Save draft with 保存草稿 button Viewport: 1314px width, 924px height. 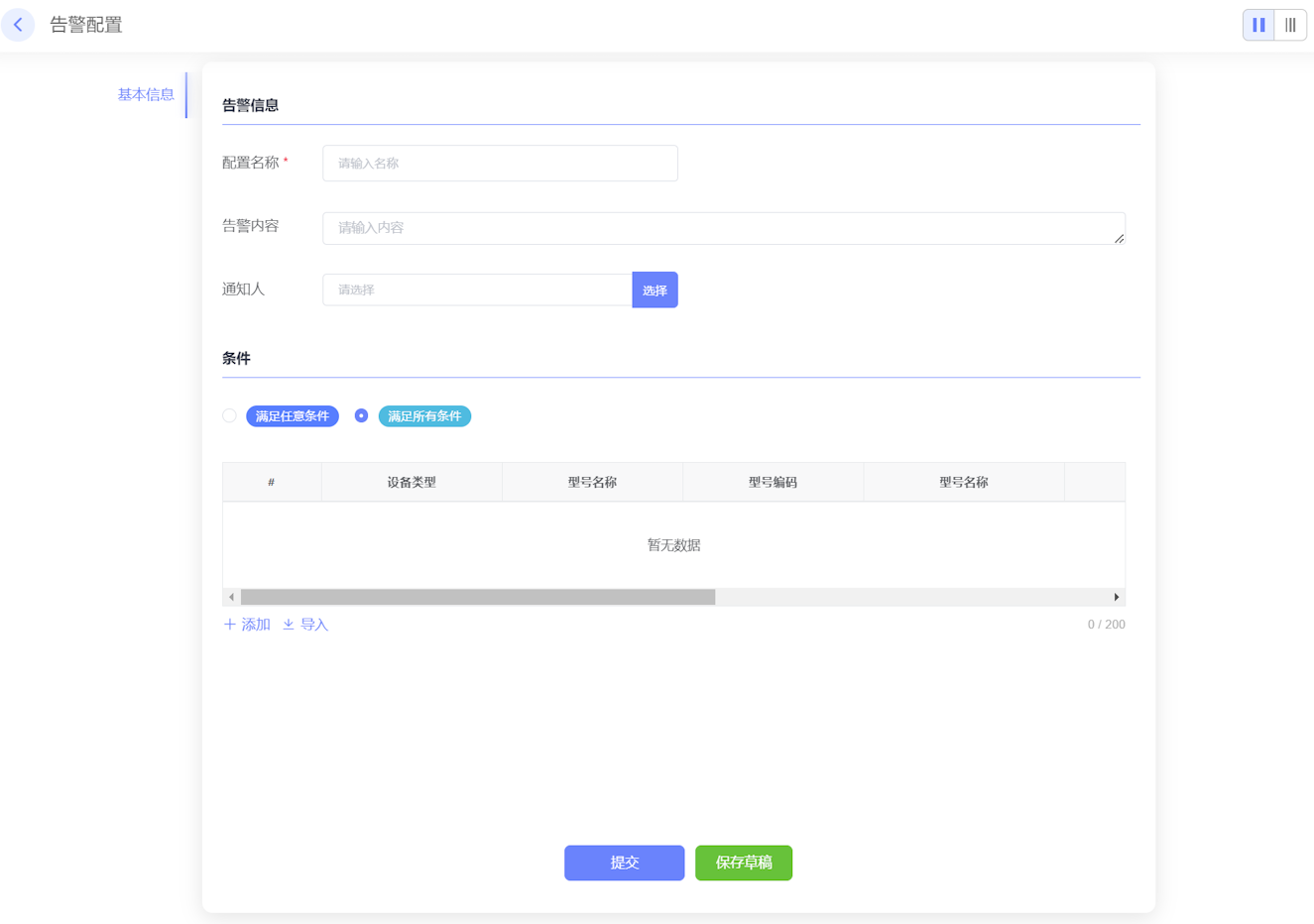743,863
